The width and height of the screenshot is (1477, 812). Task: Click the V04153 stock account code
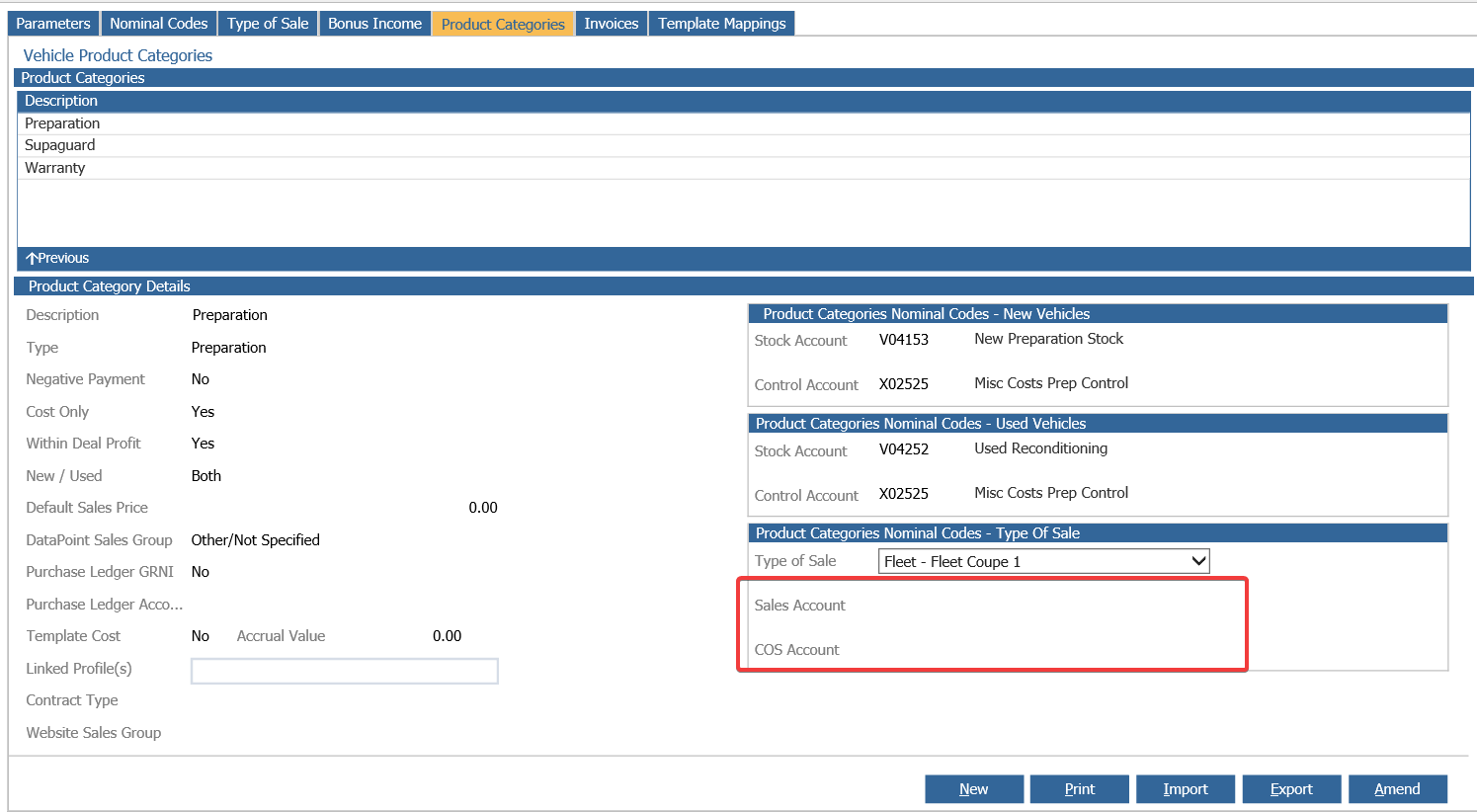pyautogui.click(x=904, y=340)
